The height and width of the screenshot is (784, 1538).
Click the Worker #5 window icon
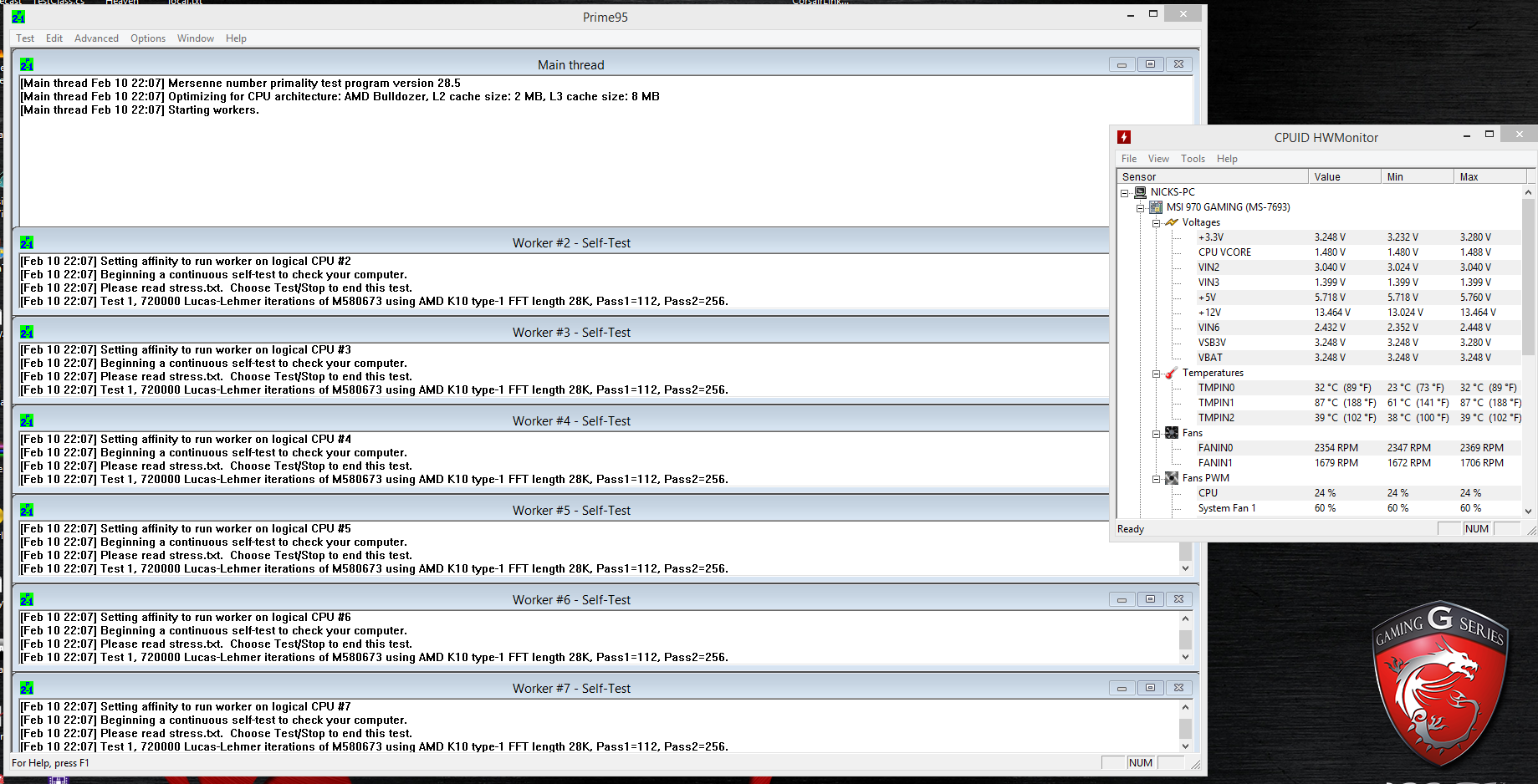pos(27,510)
